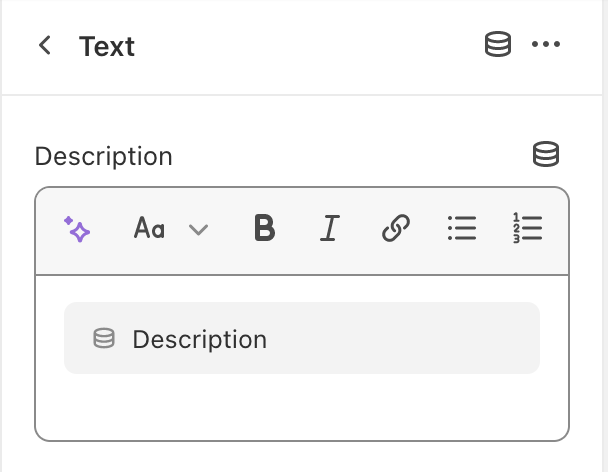Image resolution: width=608 pixels, height=472 pixels.
Task: Open the three-dot more actions menu
Action: pyautogui.click(x=546, y=46)
